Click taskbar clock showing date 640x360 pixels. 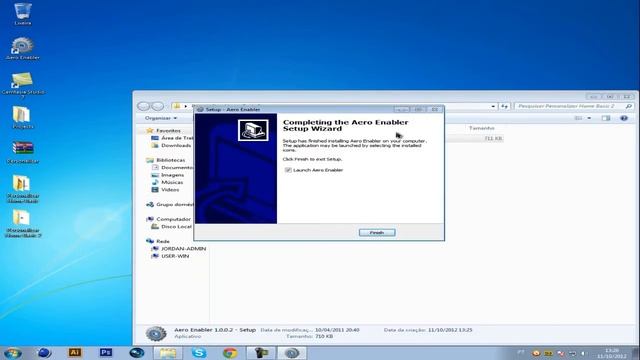tap(611, 353)
